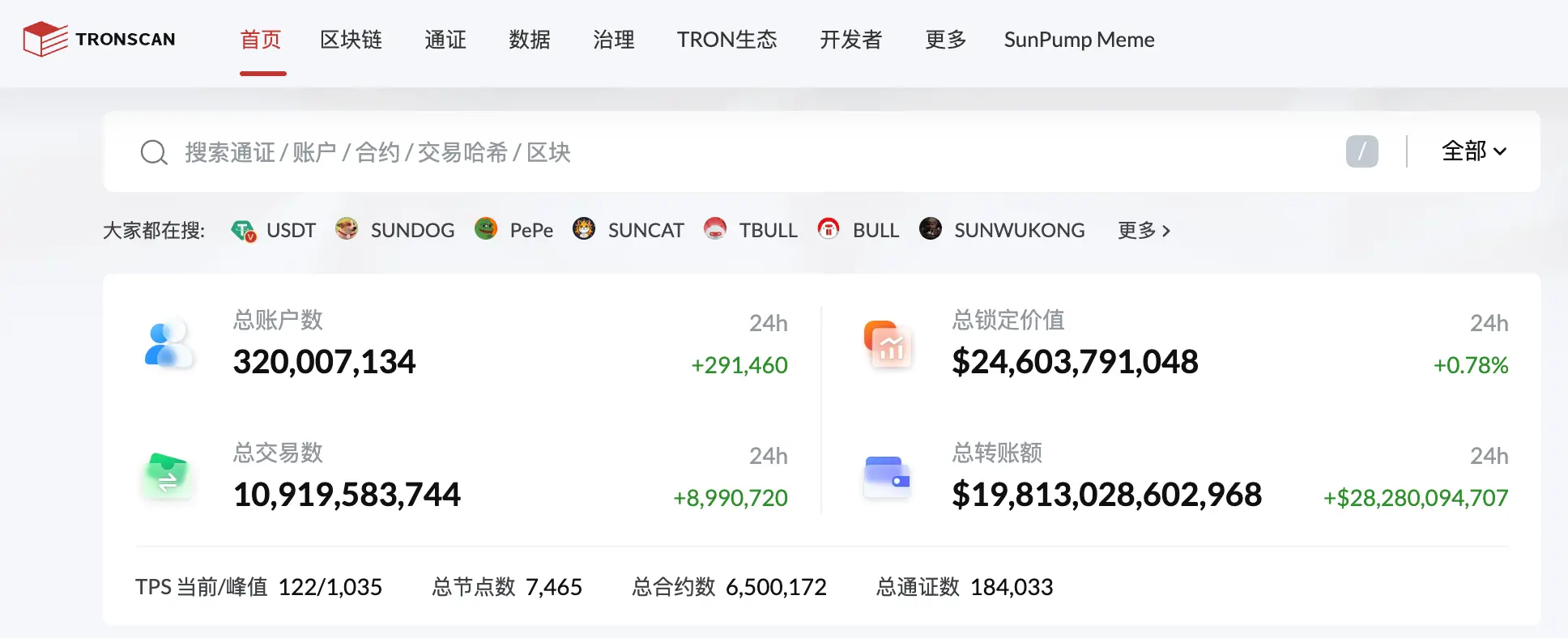Image resolution: width=1568 pixels, height=638 pixels.
Task: Go to the 首页 tab
Action: [x=261, y=40]
